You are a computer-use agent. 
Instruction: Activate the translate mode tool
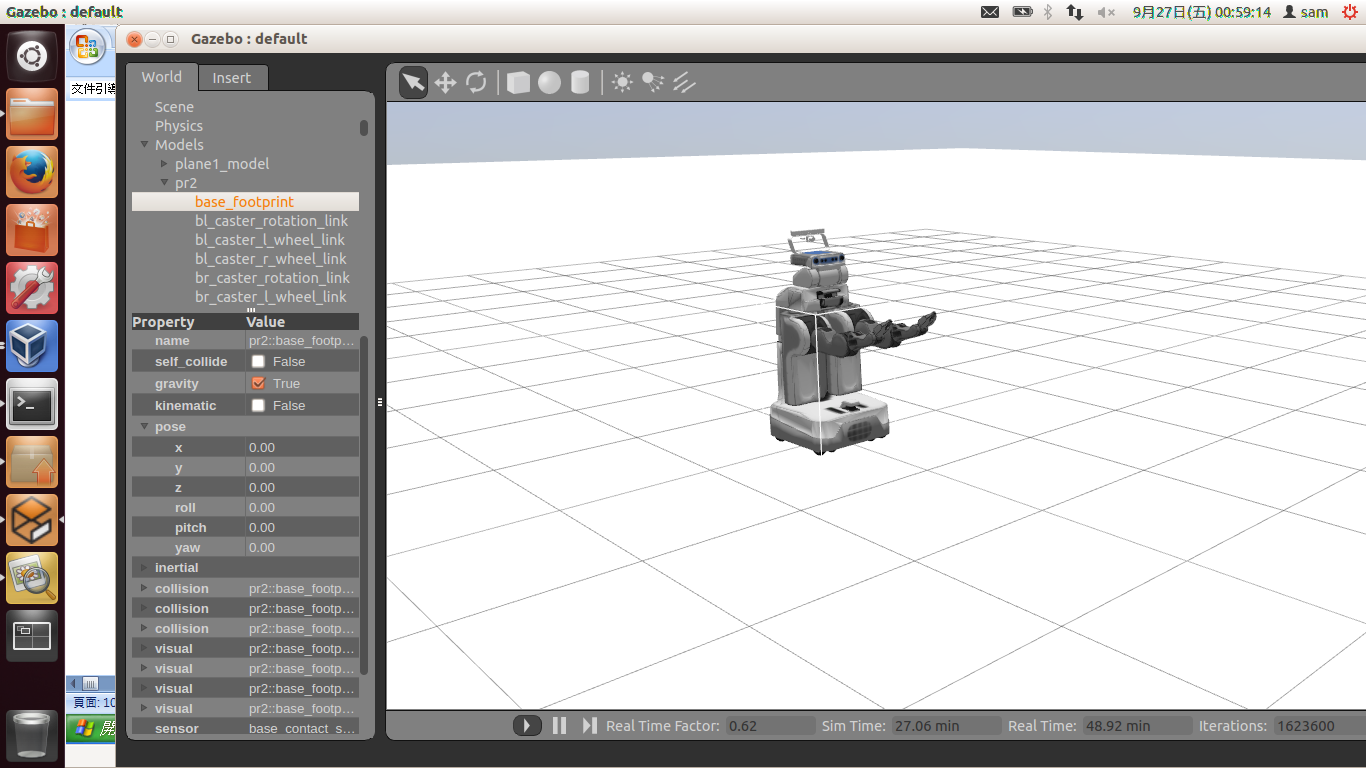pos(445,82)
